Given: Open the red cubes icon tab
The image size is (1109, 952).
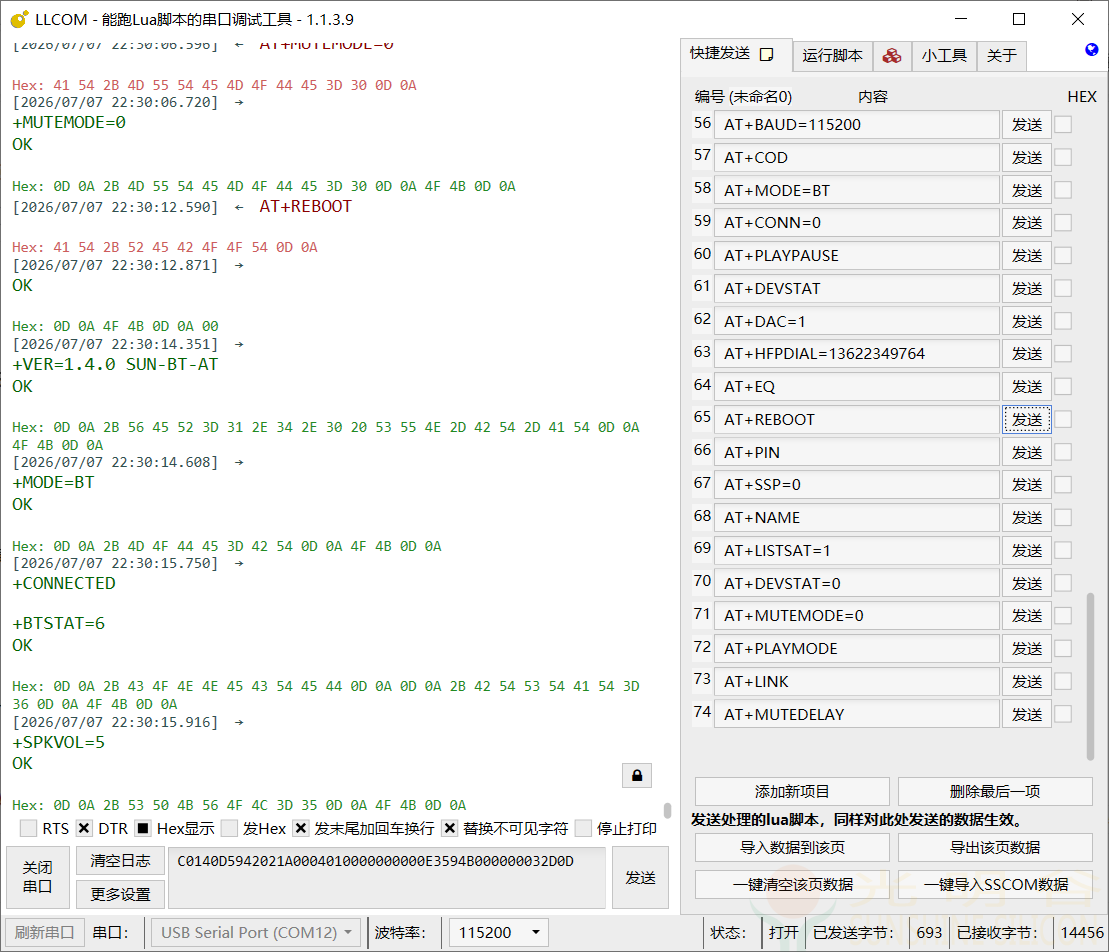Looking at the screenshot, I should (x=892, y=55).
